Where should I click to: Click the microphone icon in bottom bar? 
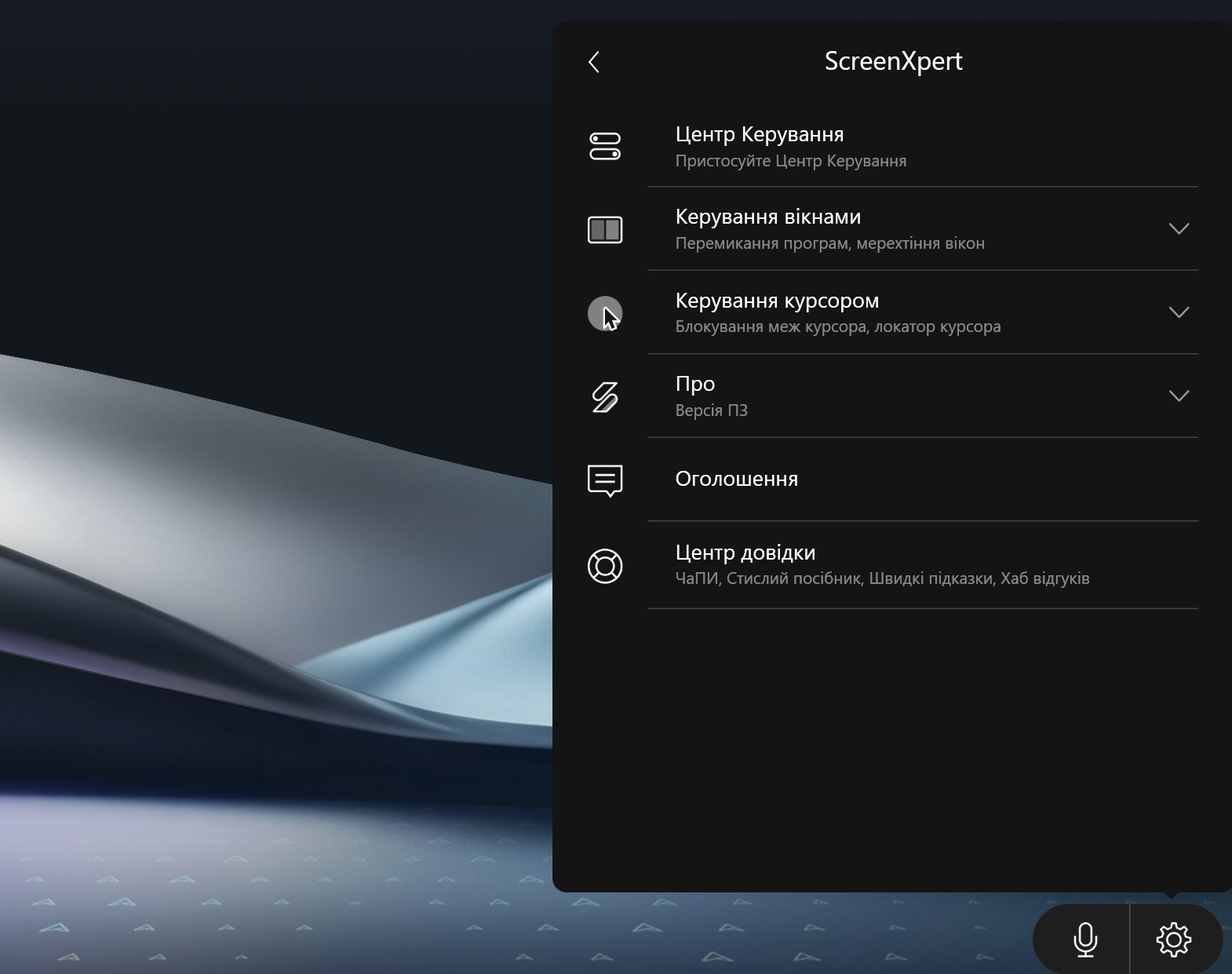1085,939
